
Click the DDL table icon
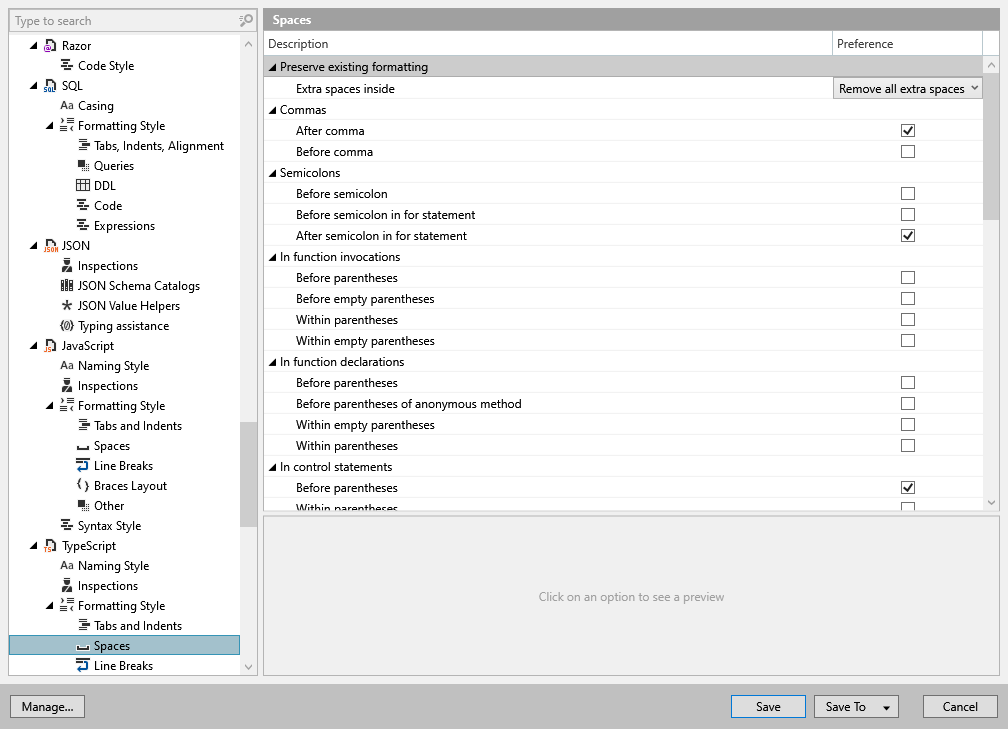[83, 185]
